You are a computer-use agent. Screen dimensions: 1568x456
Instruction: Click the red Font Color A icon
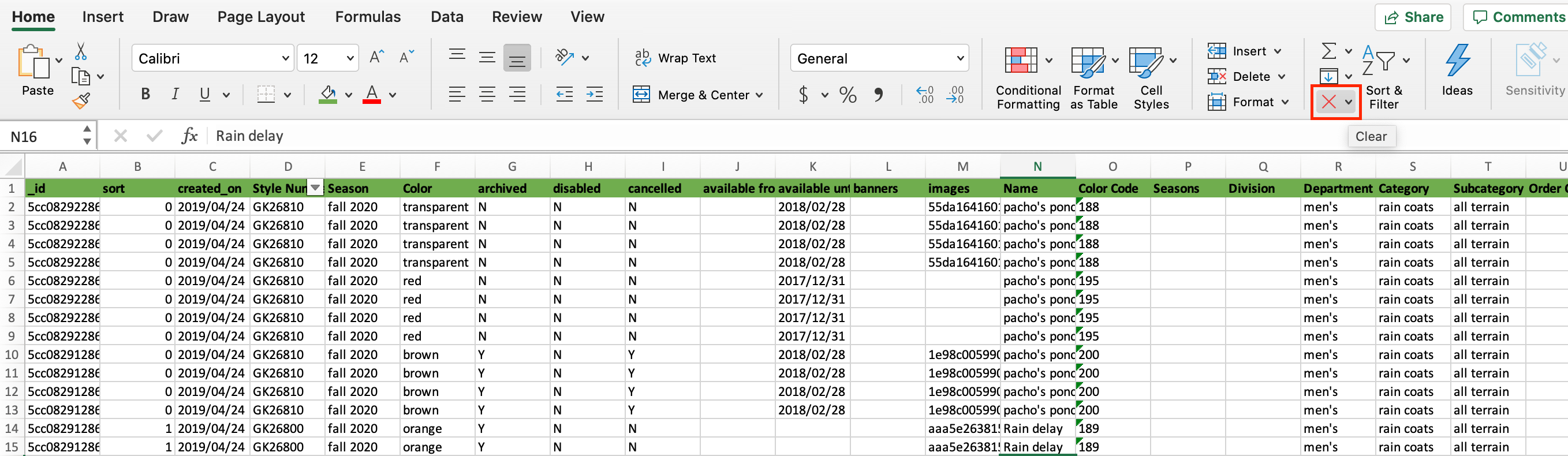click(x=372, y=94)
